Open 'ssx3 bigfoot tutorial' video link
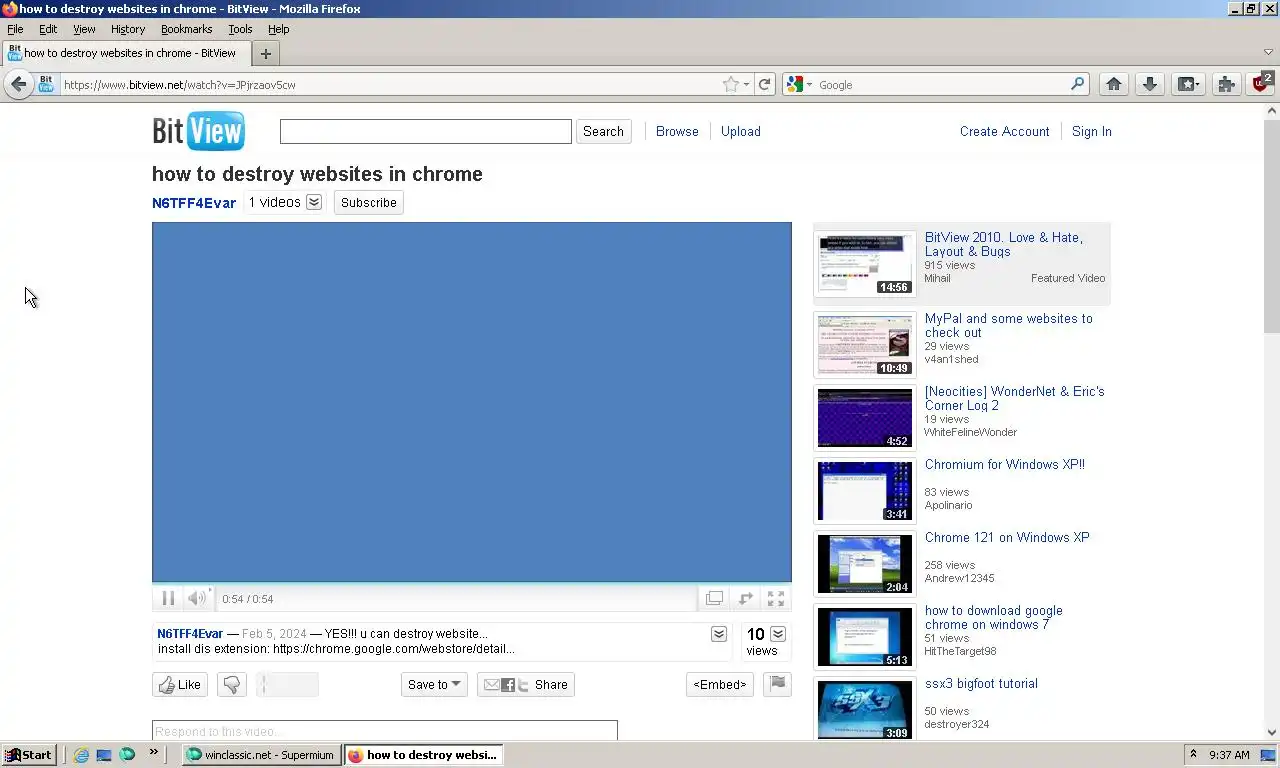 pyautogui.click(x=981, y=683)
